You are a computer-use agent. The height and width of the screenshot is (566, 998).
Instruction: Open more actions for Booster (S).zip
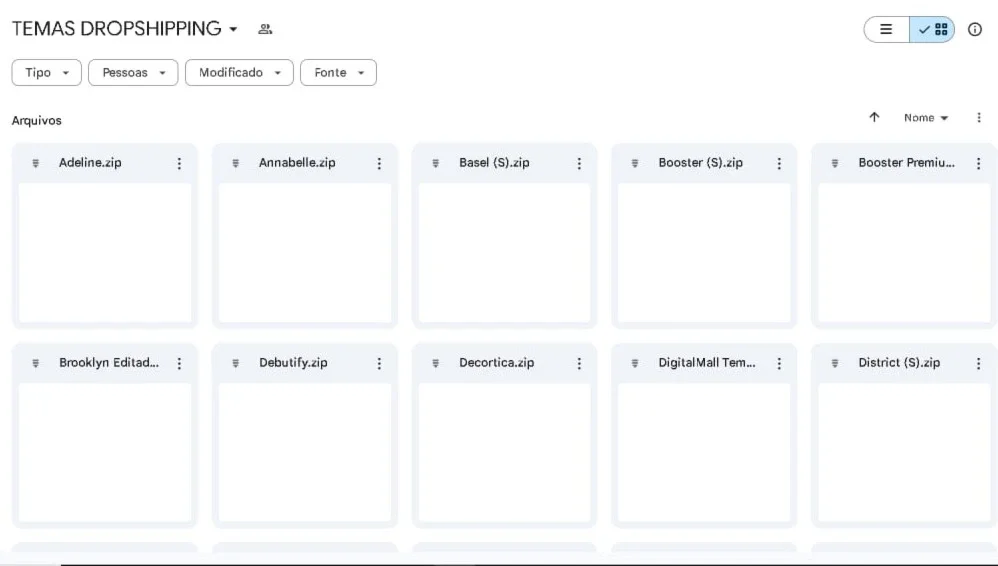(779, 164)
